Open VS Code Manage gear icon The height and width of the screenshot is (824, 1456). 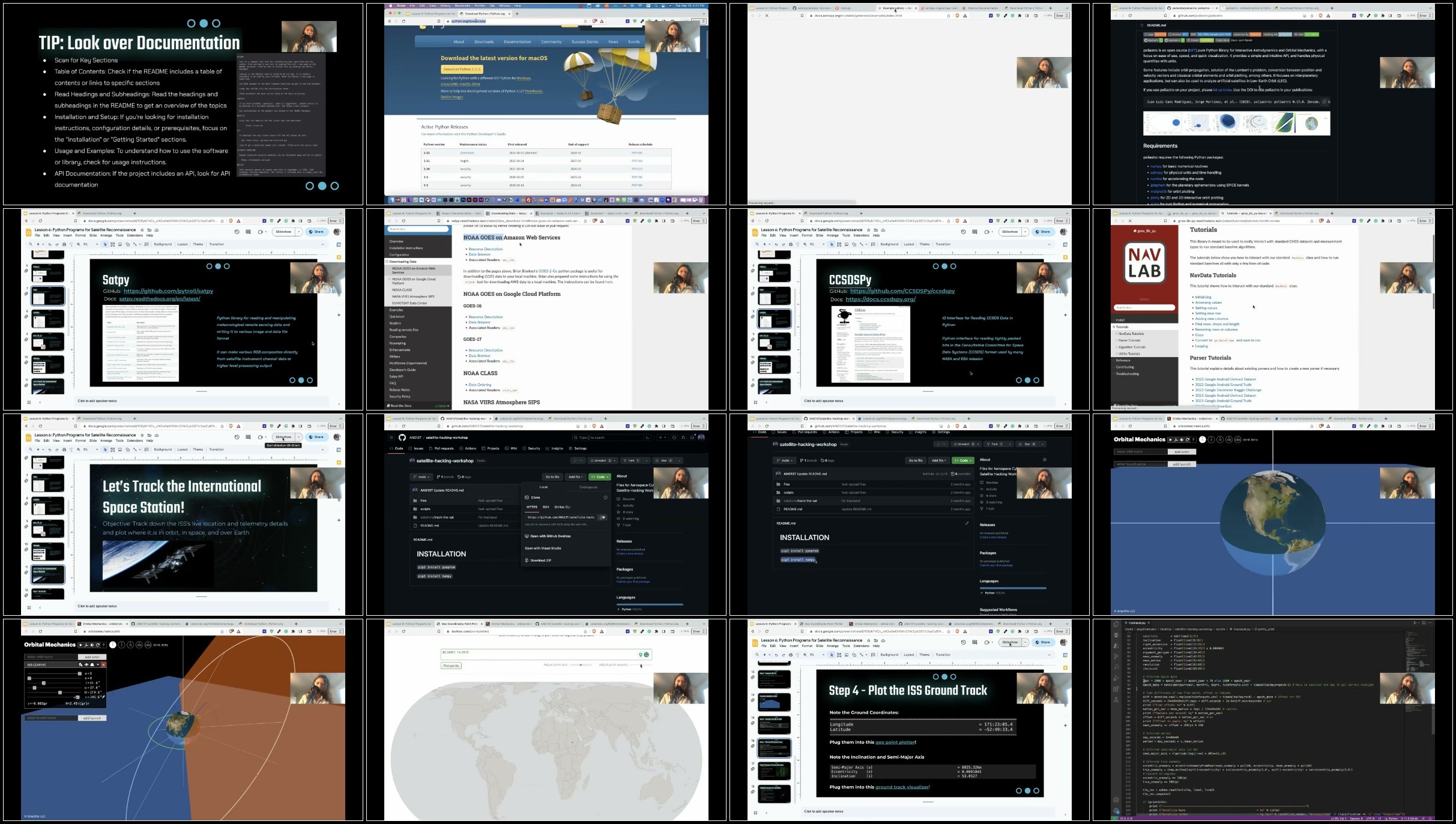coord(1116,811)
